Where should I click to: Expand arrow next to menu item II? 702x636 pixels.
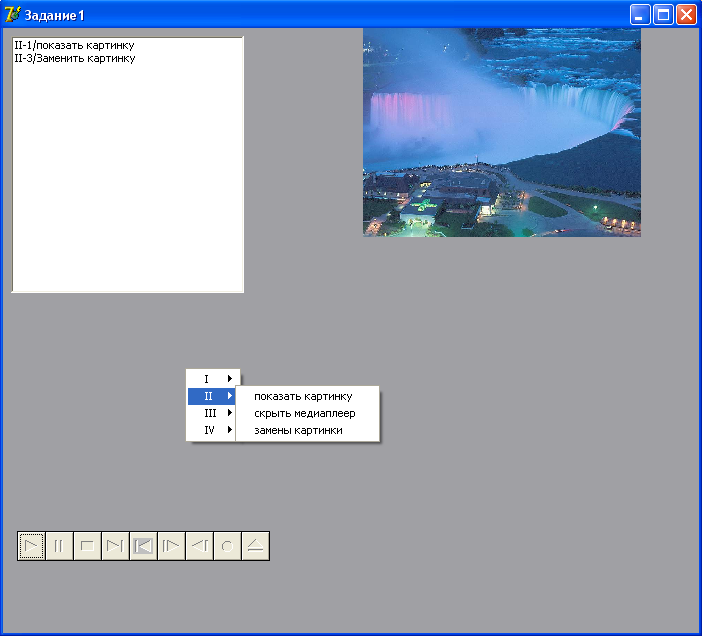coord(230,396)
